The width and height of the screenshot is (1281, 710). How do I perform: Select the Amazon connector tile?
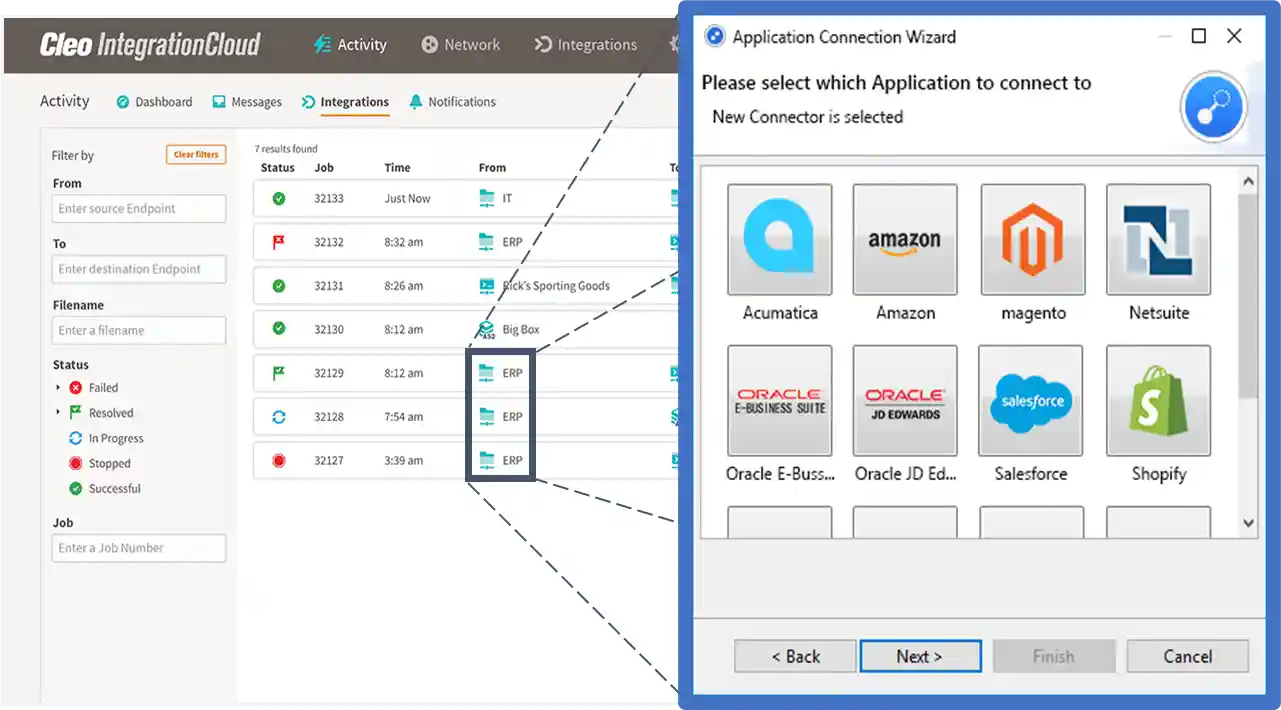pyautogui.click(x=905, y=238)
